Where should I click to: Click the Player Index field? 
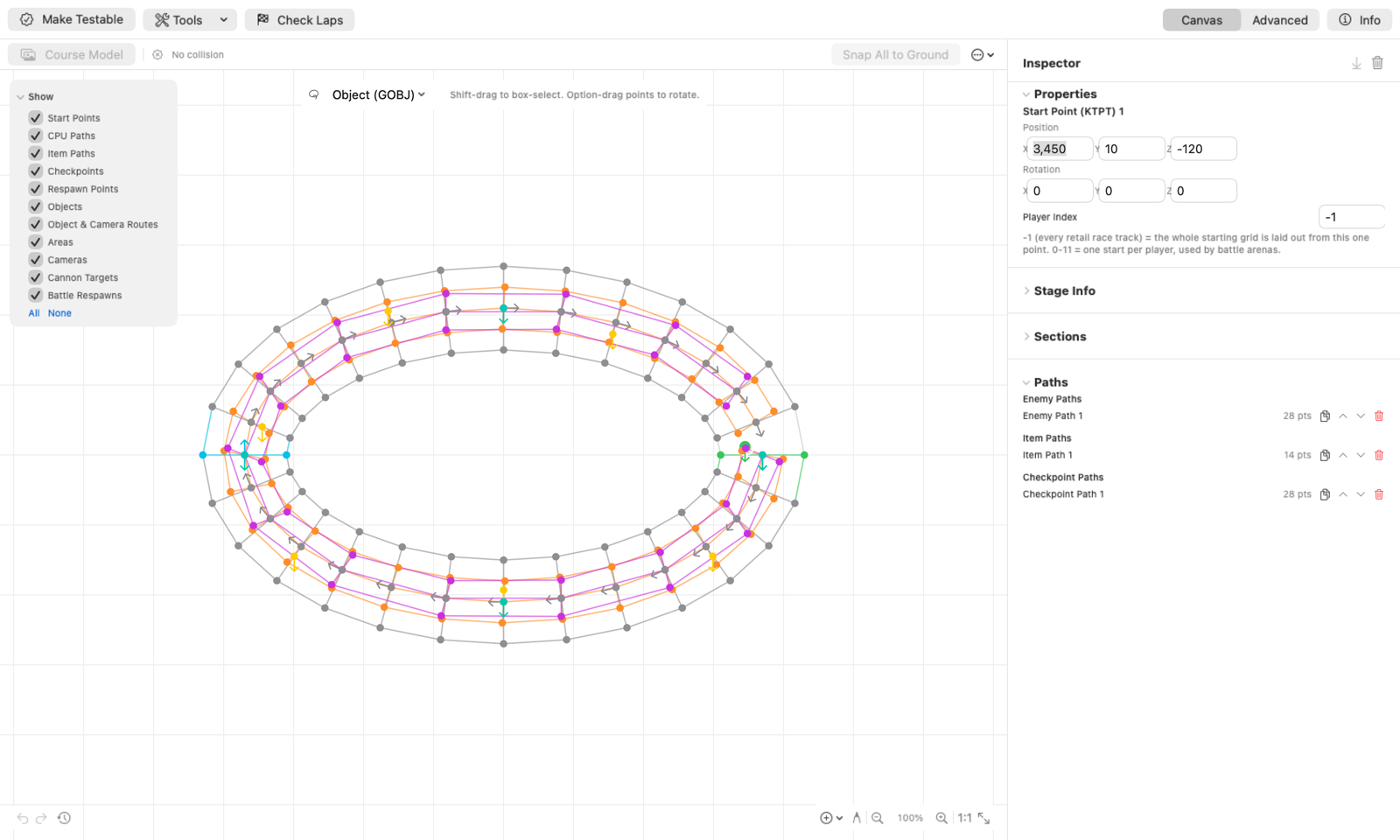pyautogui.click(x=1351, y=217)
